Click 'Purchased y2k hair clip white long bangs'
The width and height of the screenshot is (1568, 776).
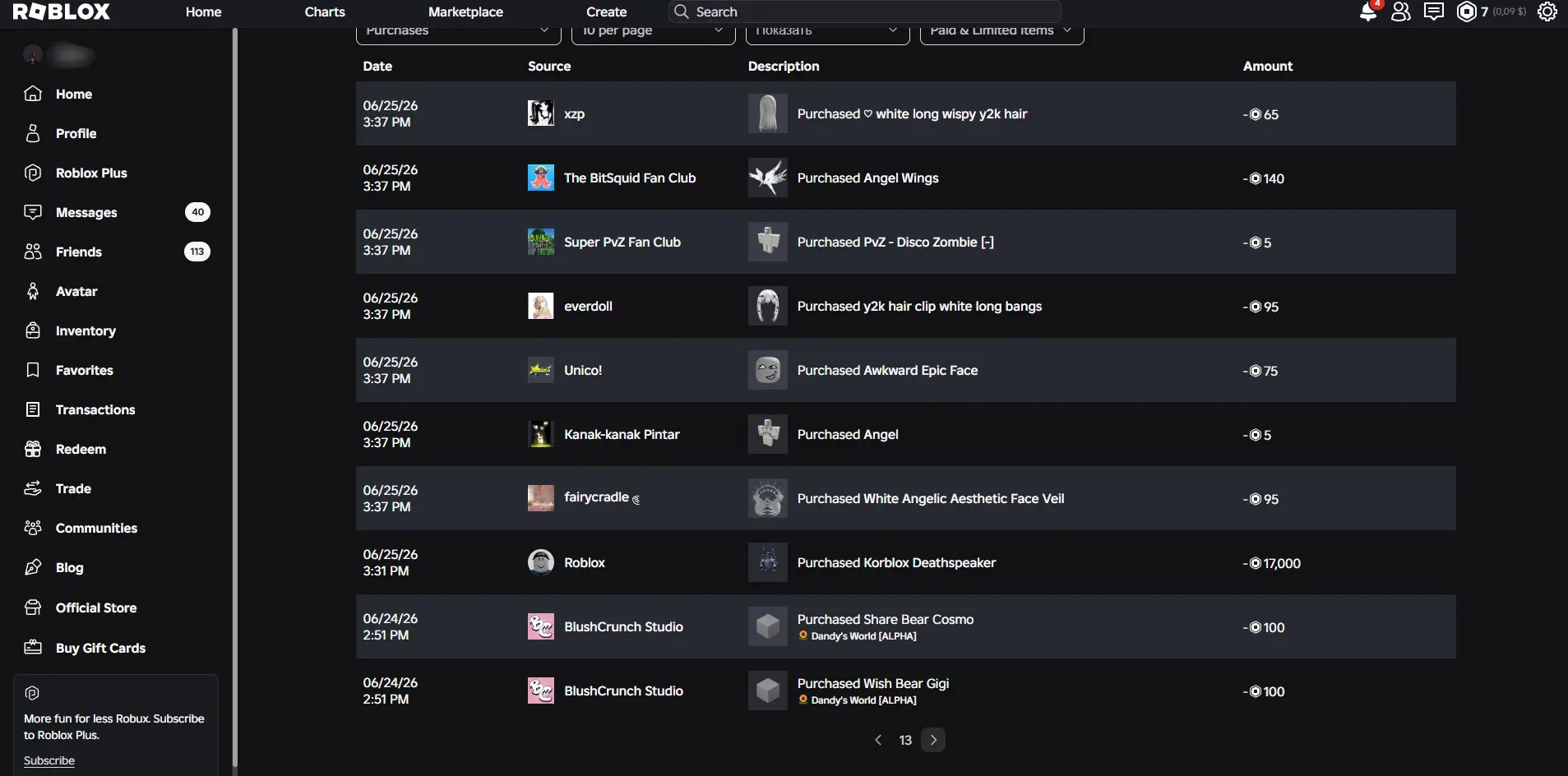coord(919,306)
